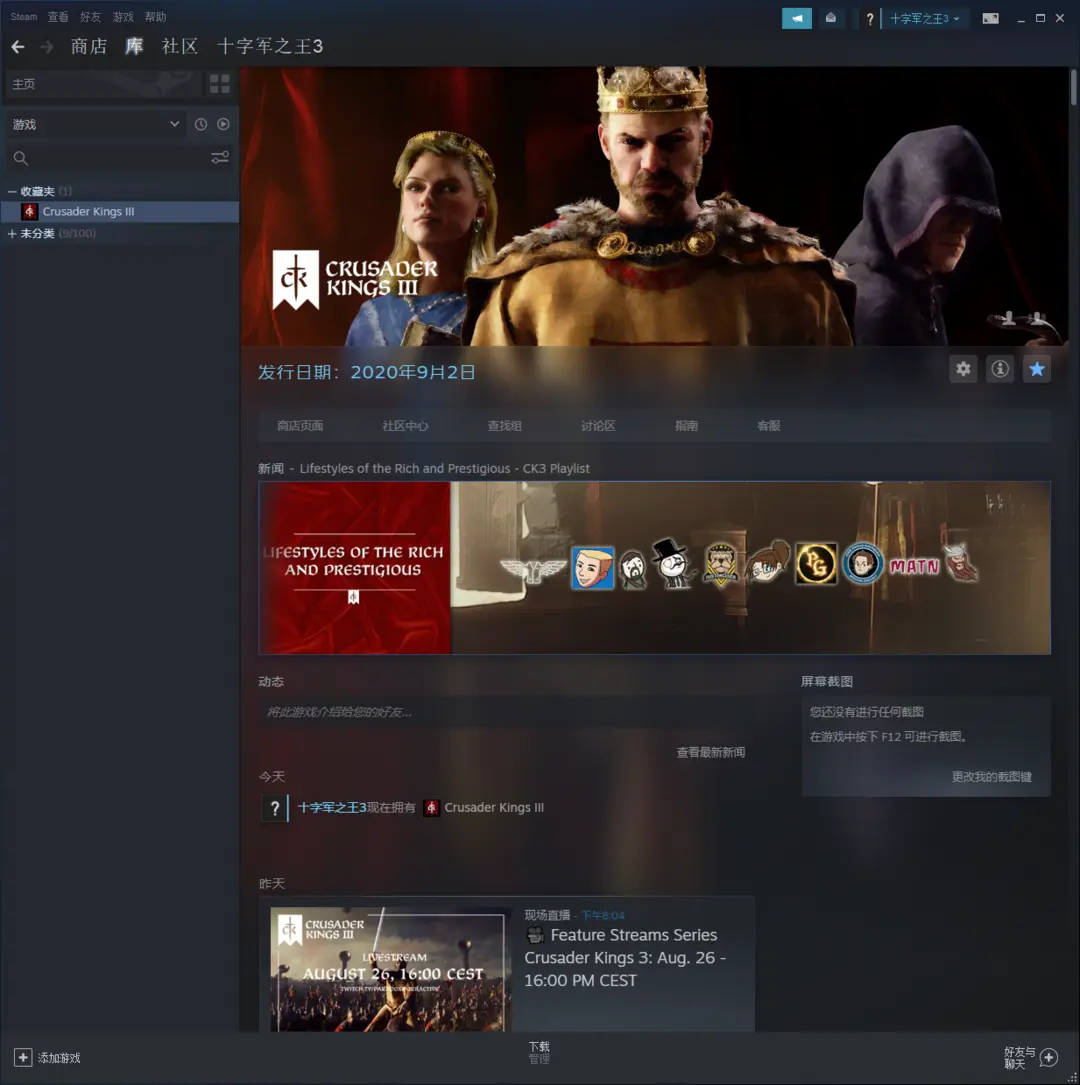Viewport: 1080px width, 1085px height.
Task: Open the 讨论区 link
Action: (598, 426)
